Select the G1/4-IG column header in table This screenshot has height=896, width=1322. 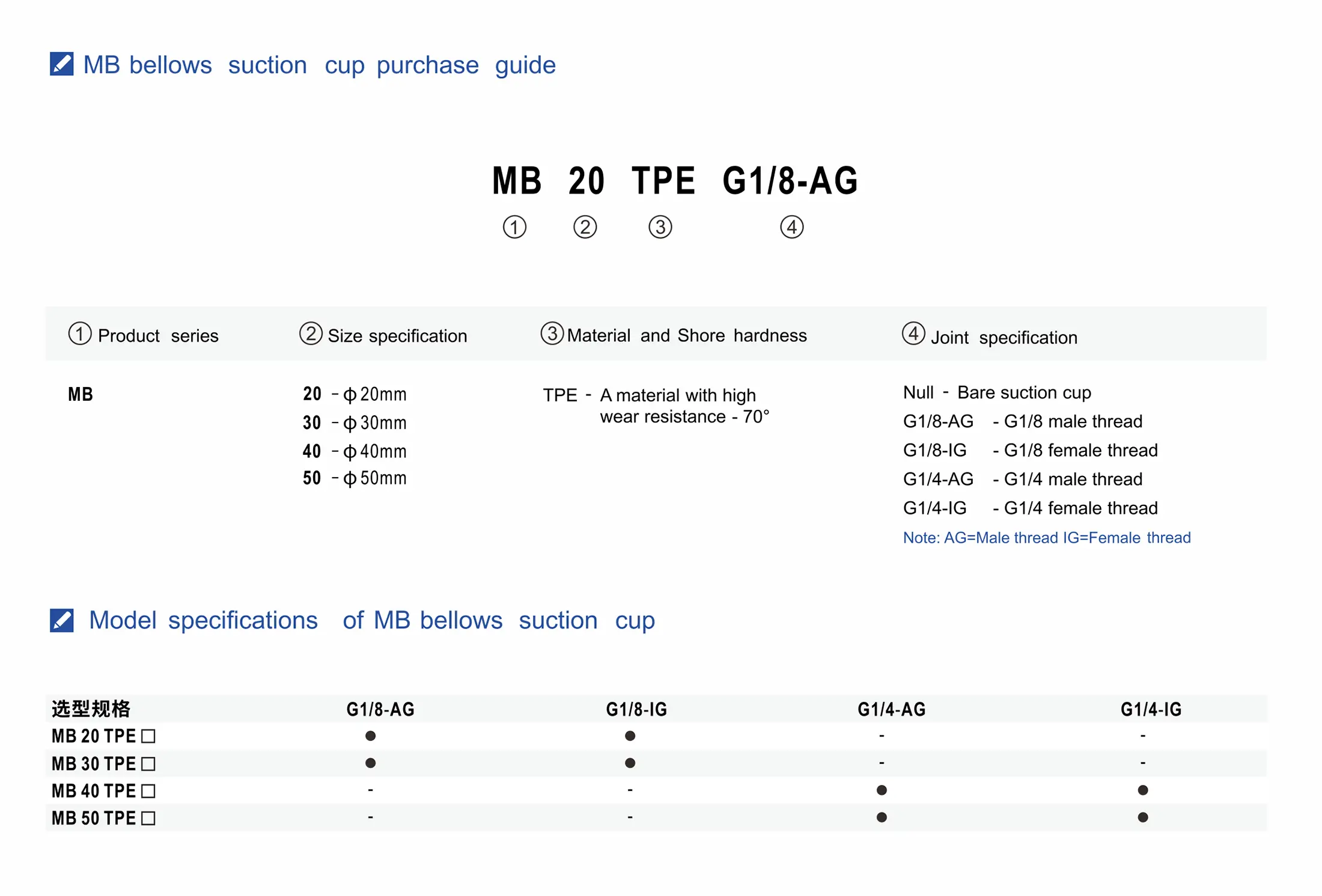(1151, 710)
